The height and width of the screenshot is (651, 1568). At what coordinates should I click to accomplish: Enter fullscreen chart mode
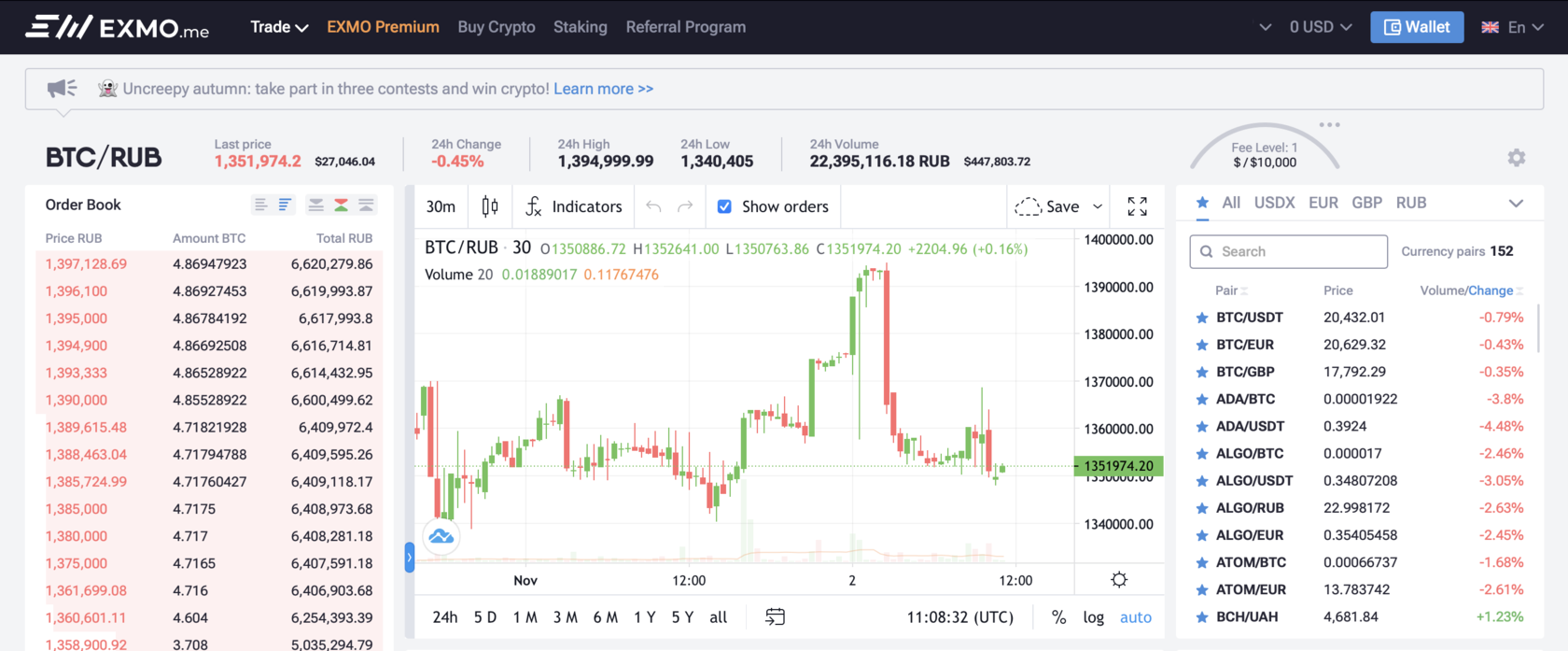(1137, 206)
